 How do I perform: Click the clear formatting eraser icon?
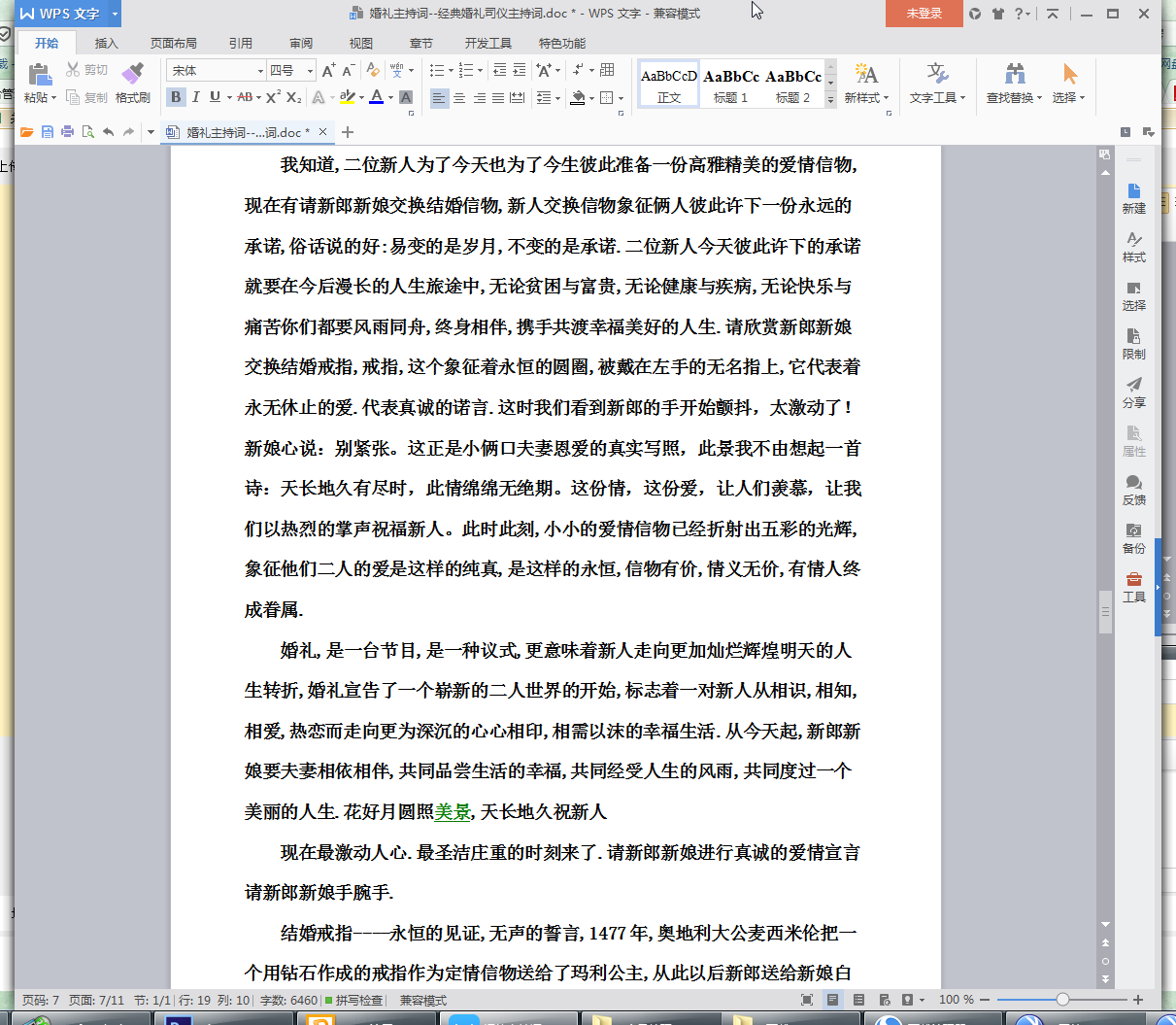click(x=373, y=70)
